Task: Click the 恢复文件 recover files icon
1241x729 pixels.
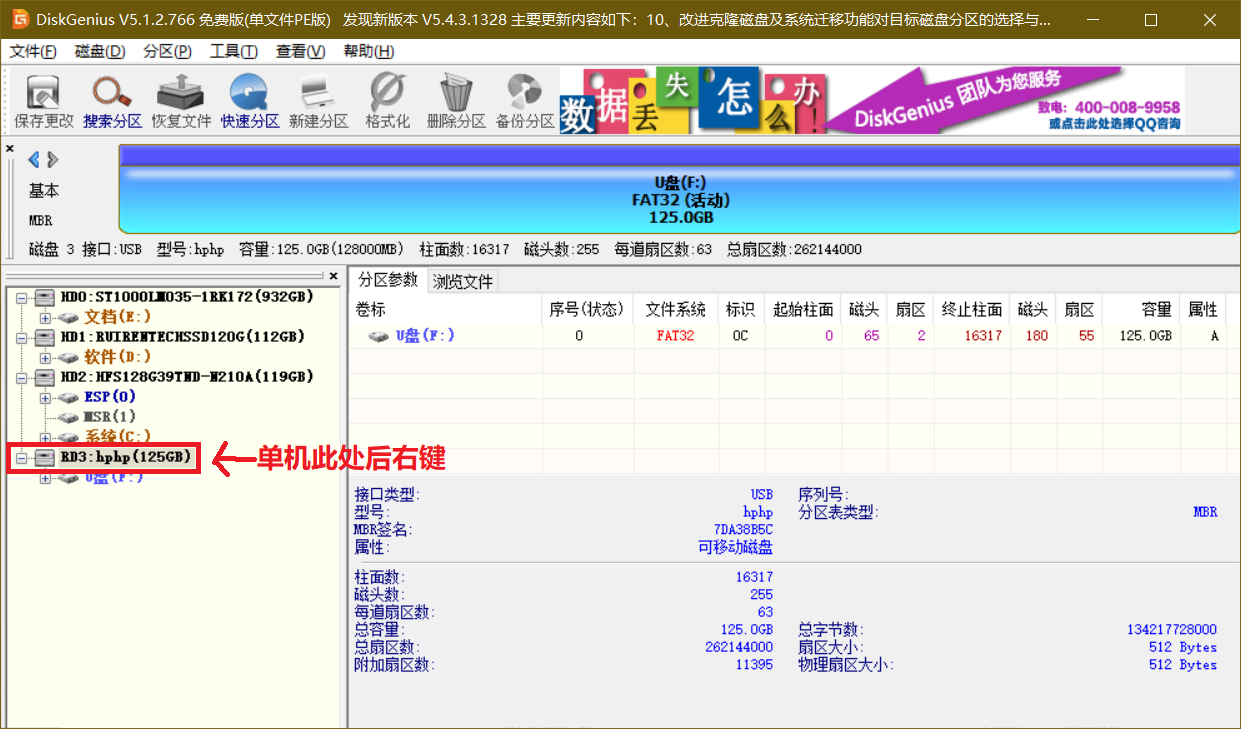Action: pyautogui.click(x=181, y=101)
